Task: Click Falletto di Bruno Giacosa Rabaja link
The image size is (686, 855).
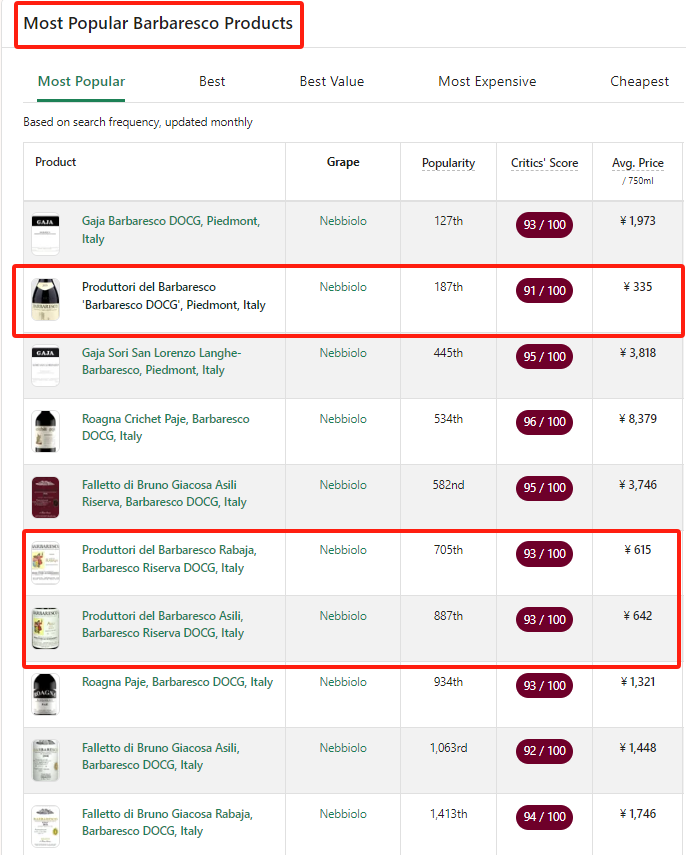Action: [167, 822]
